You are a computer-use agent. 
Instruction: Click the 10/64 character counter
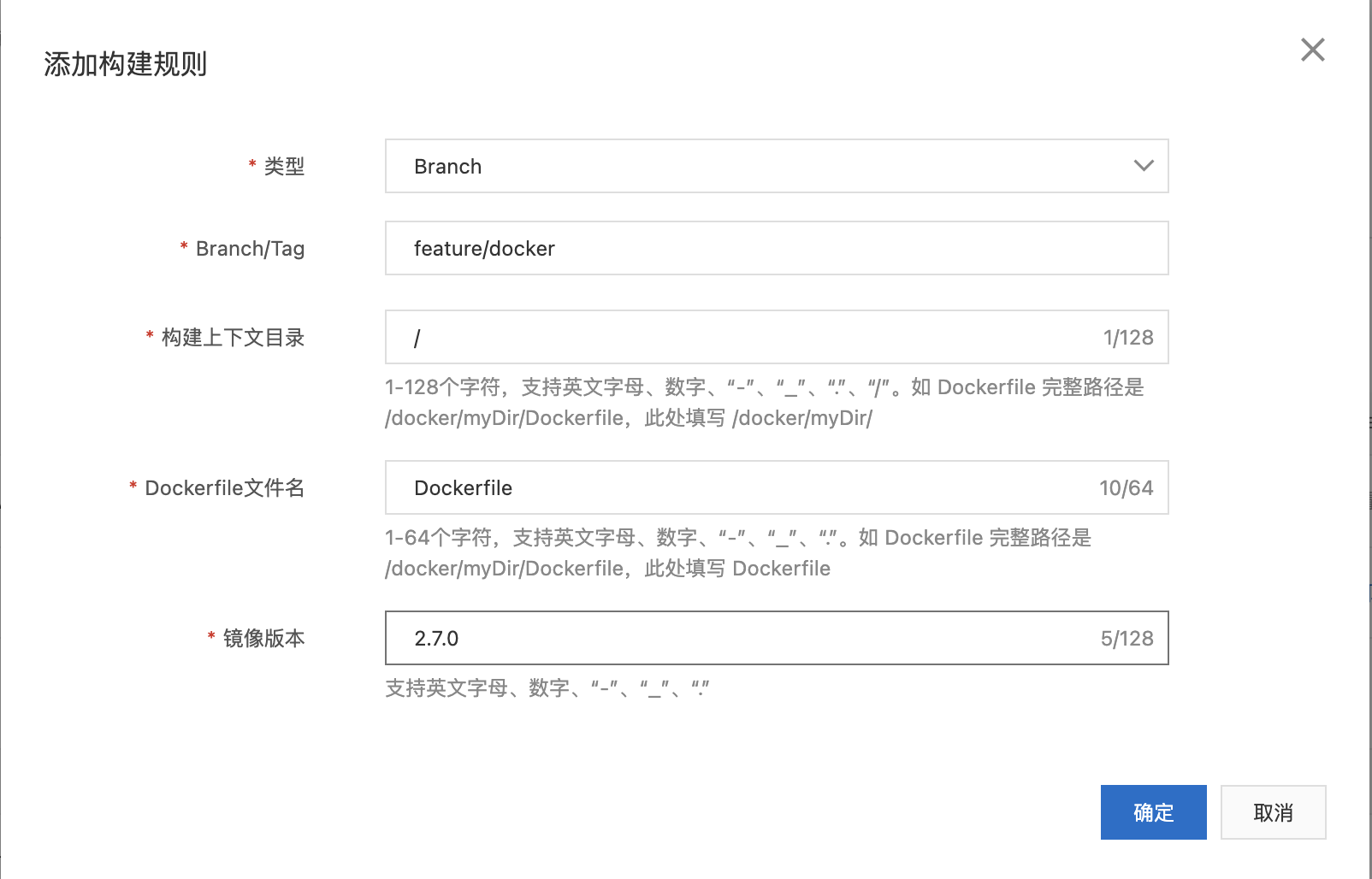pos(1126,488)
